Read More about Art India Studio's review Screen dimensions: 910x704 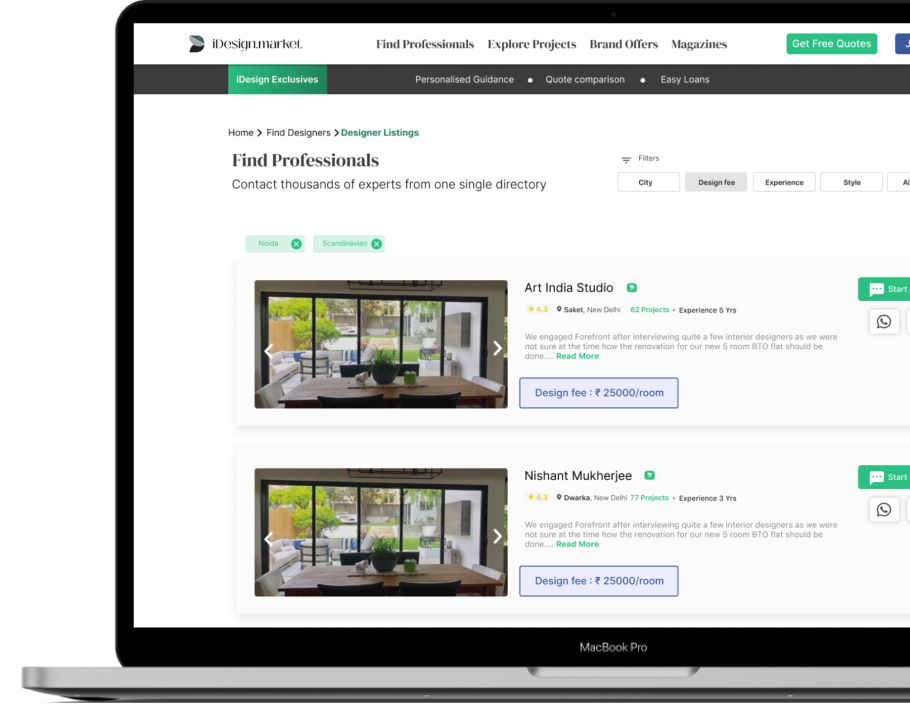pyautogui.click(x=577, y=356)
